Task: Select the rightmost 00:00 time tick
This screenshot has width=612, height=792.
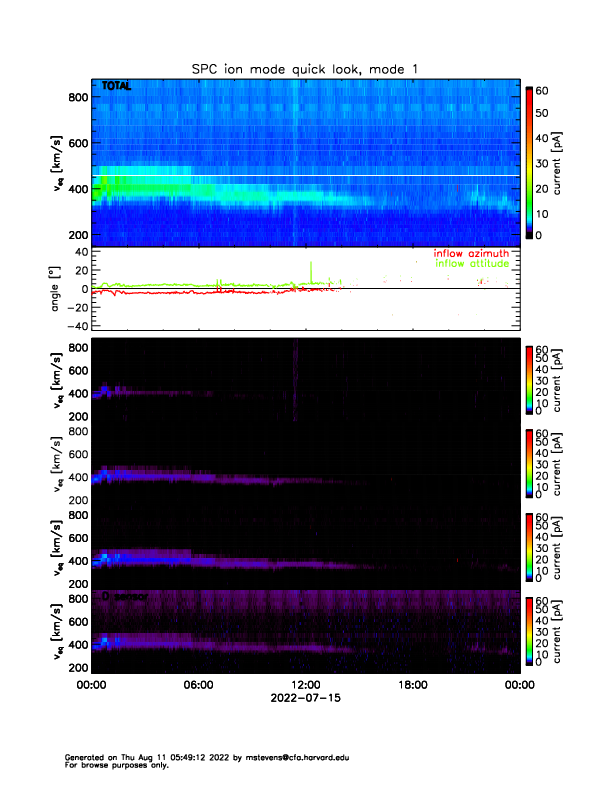Action: (518, 685)
